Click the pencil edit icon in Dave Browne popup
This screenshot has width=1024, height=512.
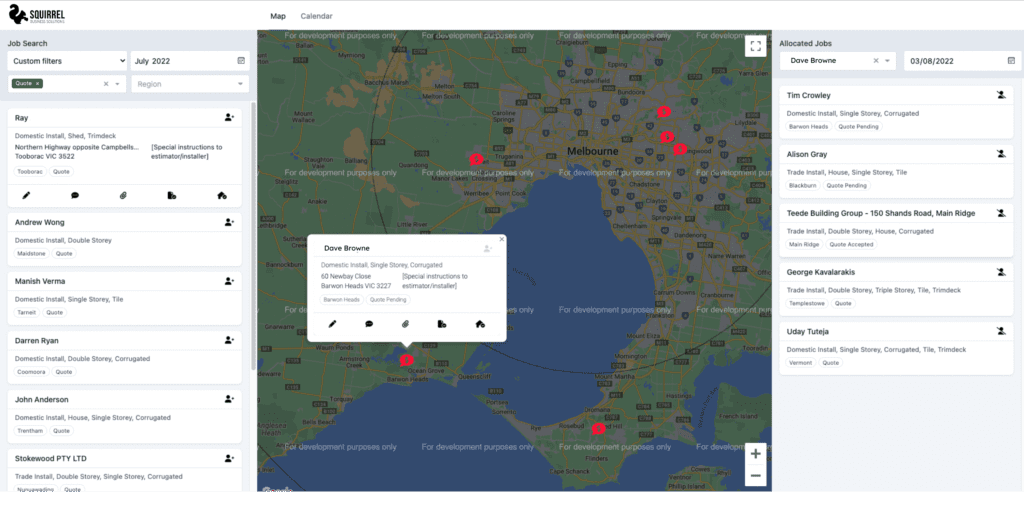(332, 324)
